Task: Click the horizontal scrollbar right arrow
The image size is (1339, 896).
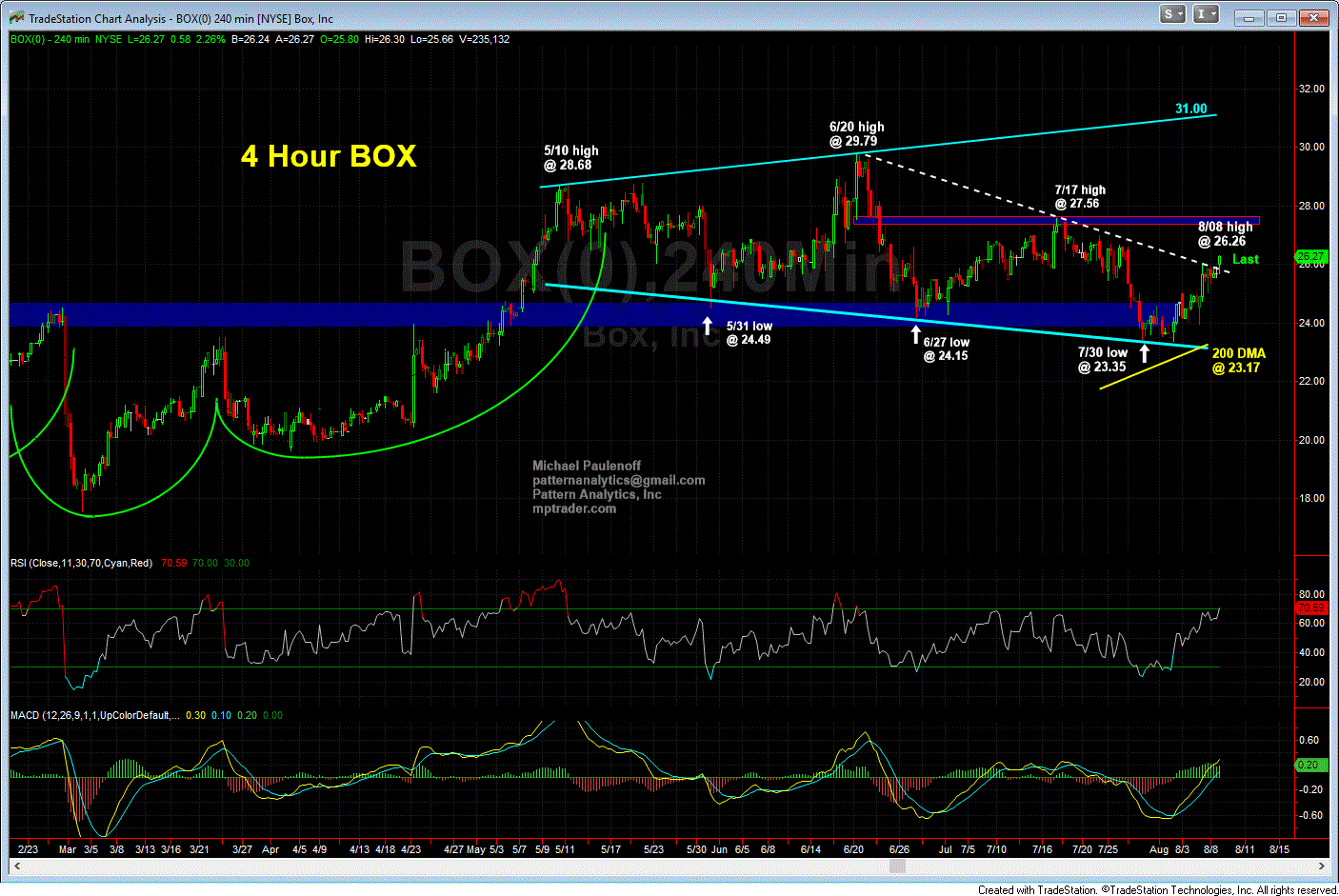Action: point(1322,866)
